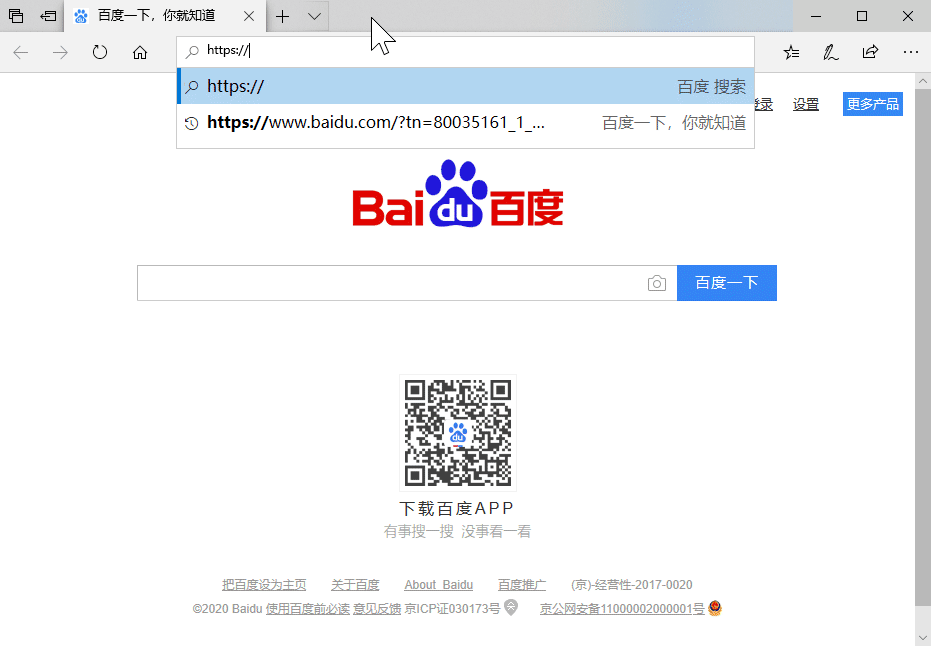Click the 更多产品 button
This screenshot has height=646, width=931.
pos(873,104)
